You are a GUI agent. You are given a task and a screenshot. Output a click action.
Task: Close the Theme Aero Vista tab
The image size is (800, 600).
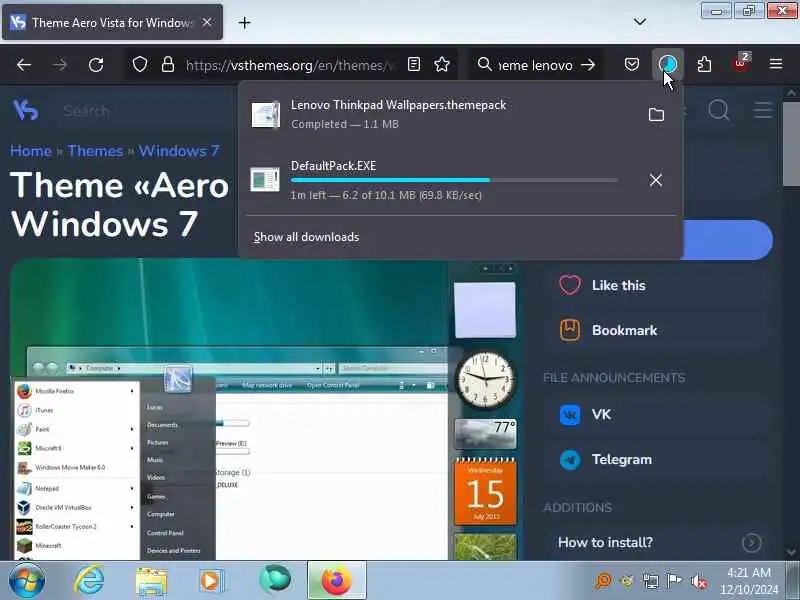pos(207,22)
